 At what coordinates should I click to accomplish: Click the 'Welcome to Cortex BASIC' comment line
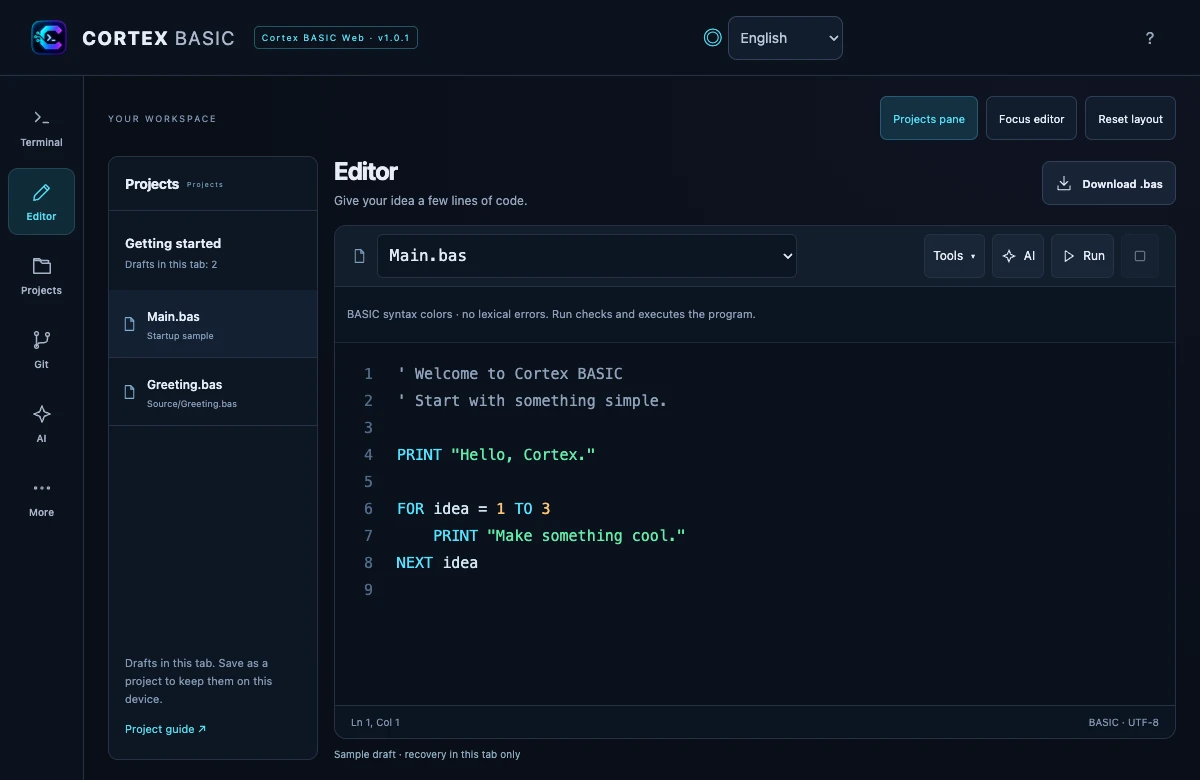click(510, 374)
